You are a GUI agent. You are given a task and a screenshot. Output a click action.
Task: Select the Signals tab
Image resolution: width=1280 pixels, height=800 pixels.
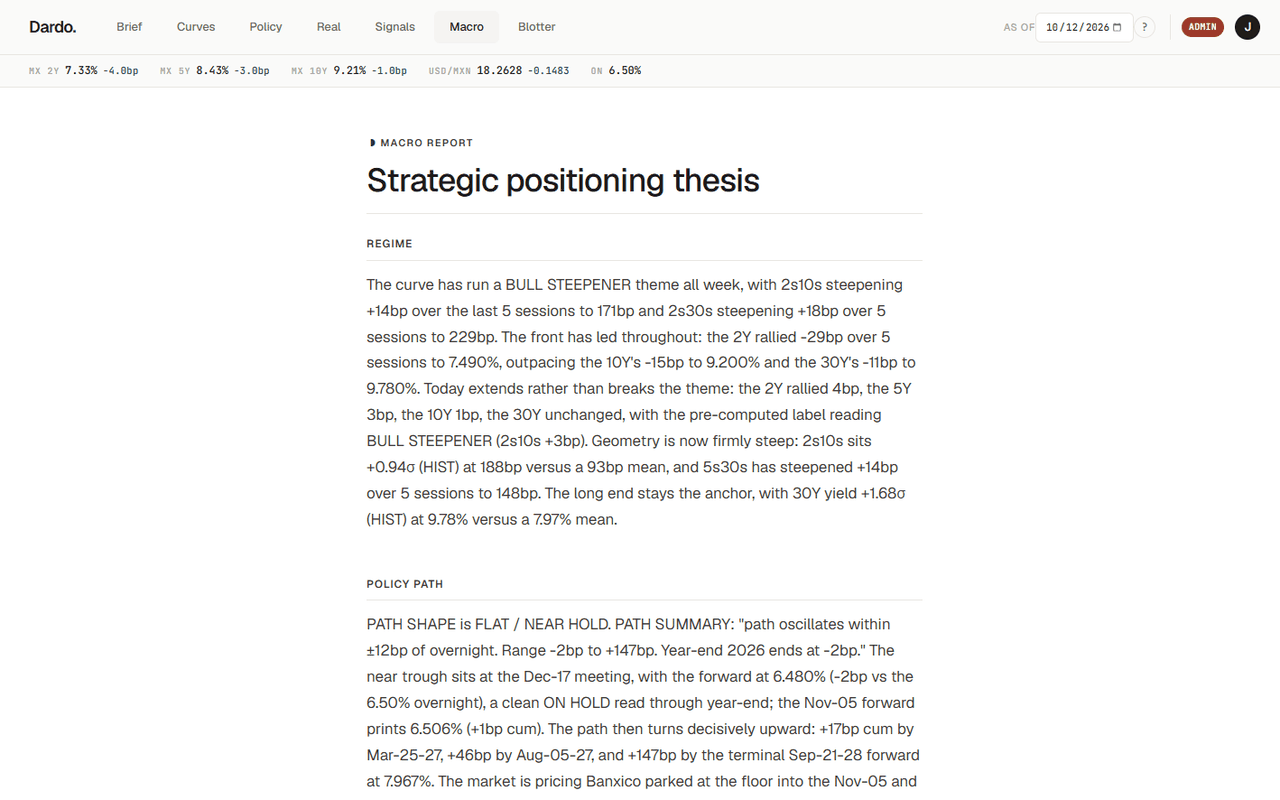pyautogui.click(x=395, y=27)
